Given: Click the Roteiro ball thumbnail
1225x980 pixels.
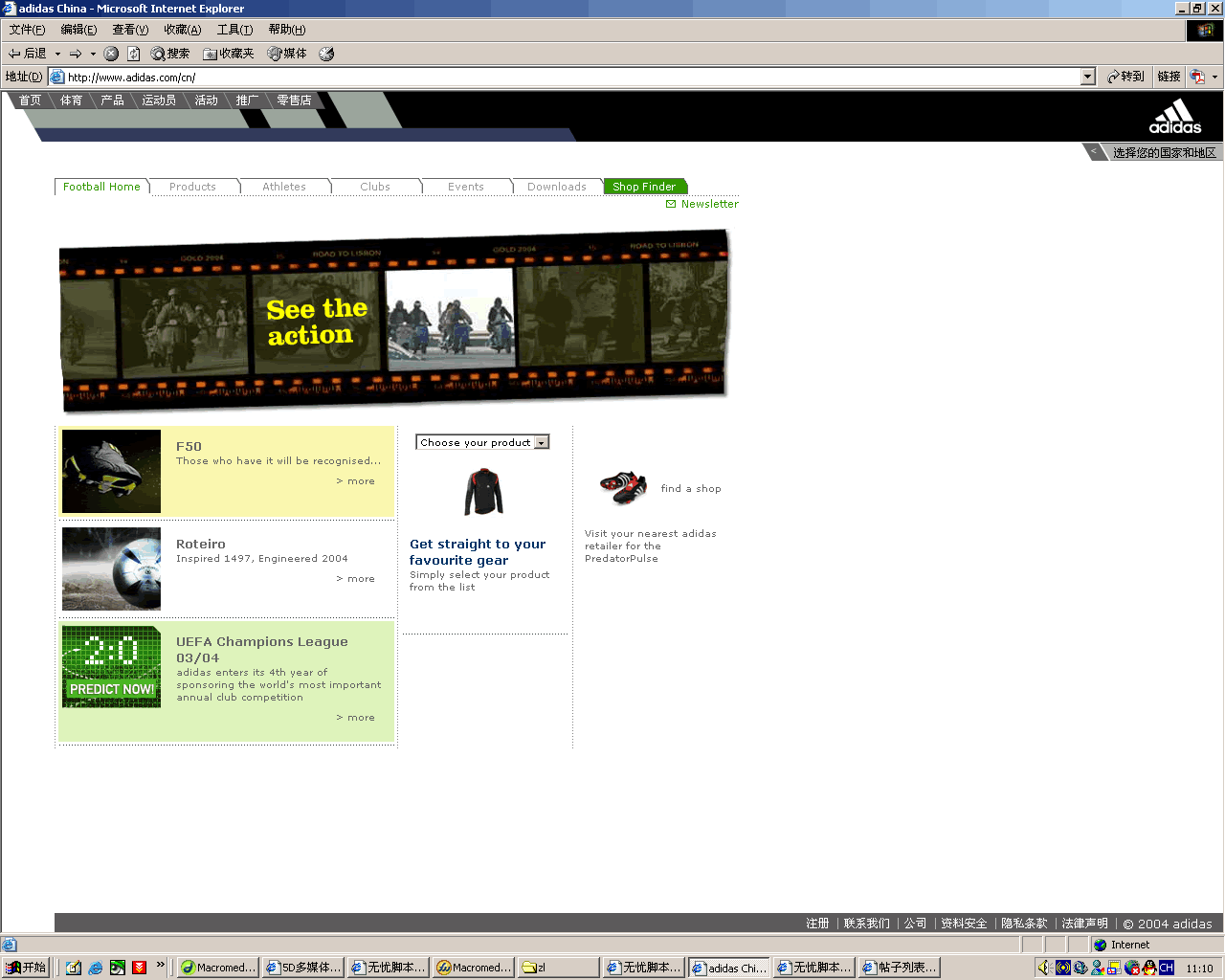Looking at the screenshot, I should pos(111,568).
